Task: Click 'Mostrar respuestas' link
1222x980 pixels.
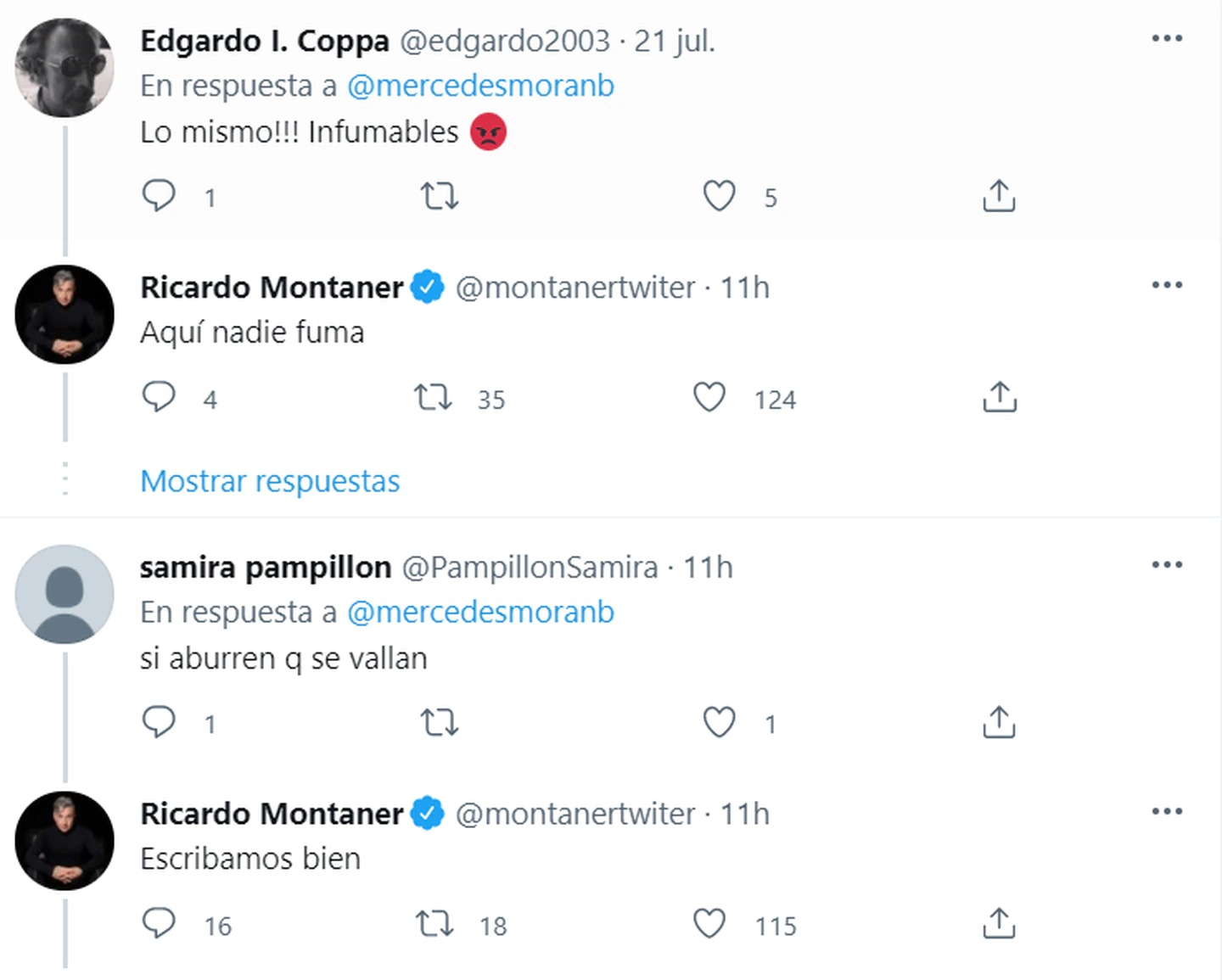Action: pyautogui.click(x=270, y=481)
